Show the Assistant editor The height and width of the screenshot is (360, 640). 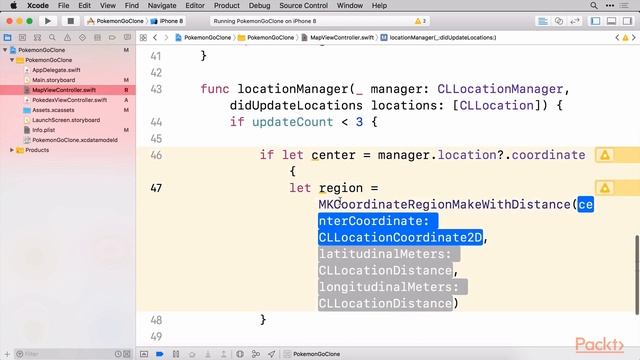559,21
